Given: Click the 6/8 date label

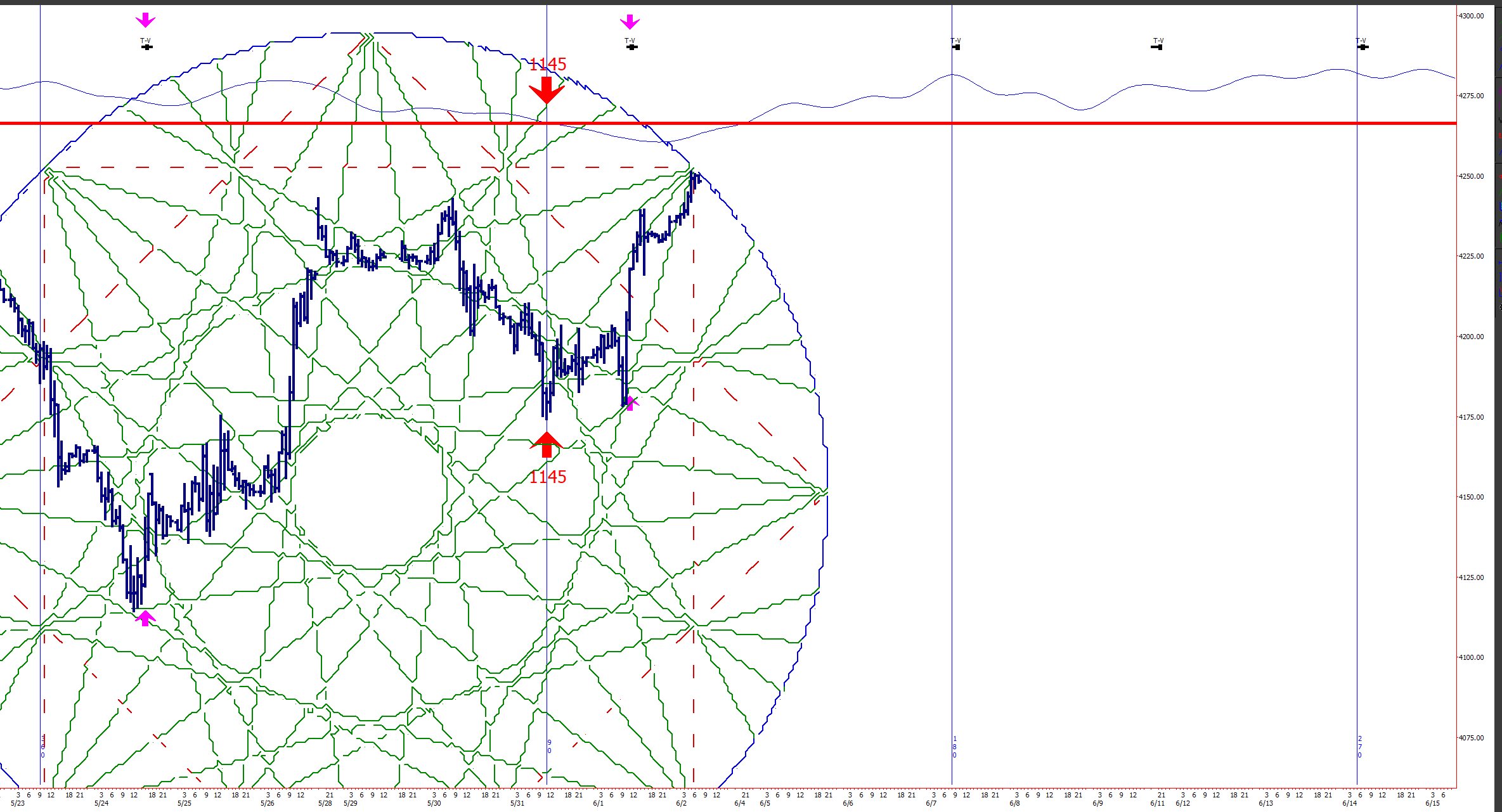Looking at the screenshot, I should tap(1014, 804).
